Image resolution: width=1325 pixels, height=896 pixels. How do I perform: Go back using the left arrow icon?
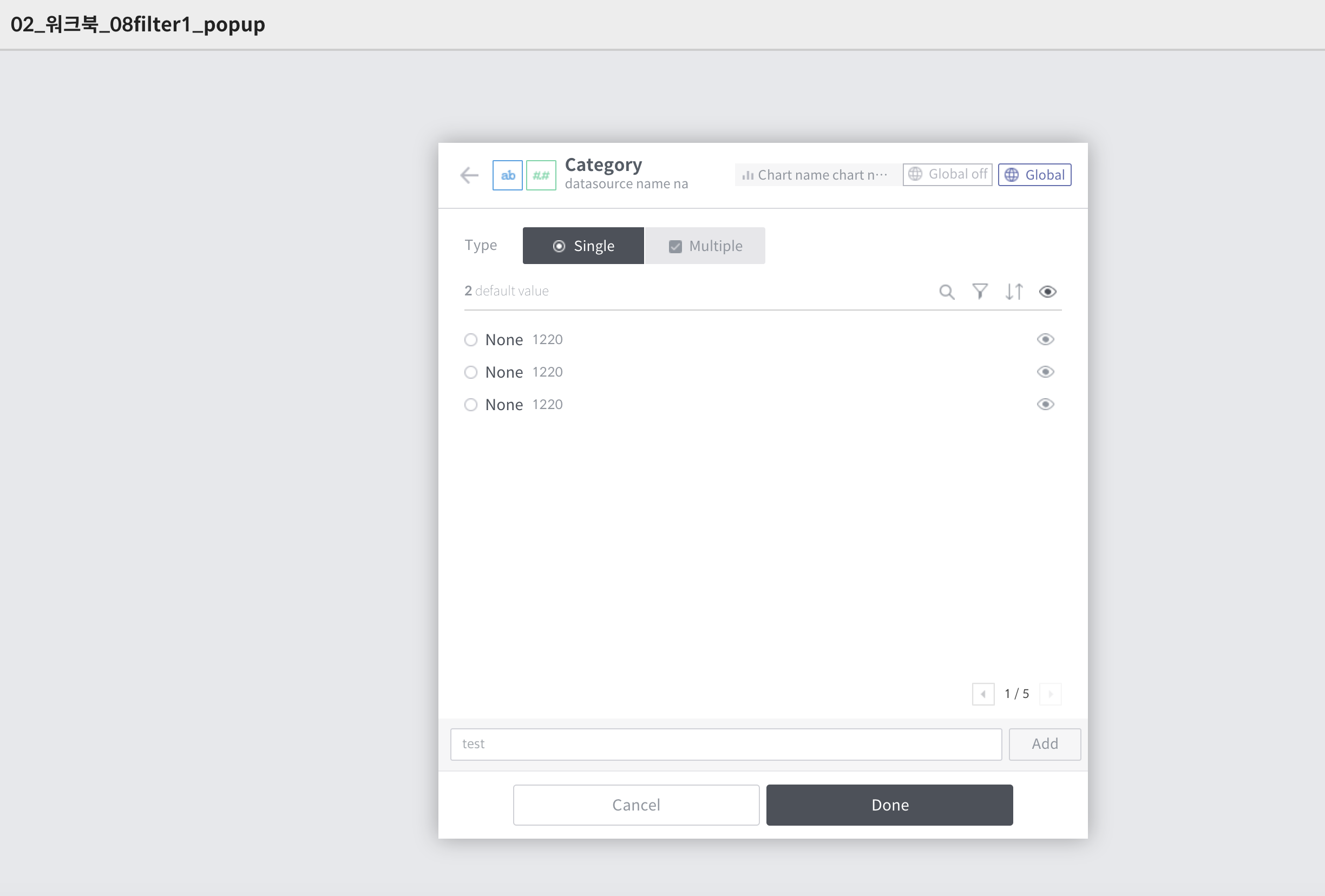click(x=469, y=175)
